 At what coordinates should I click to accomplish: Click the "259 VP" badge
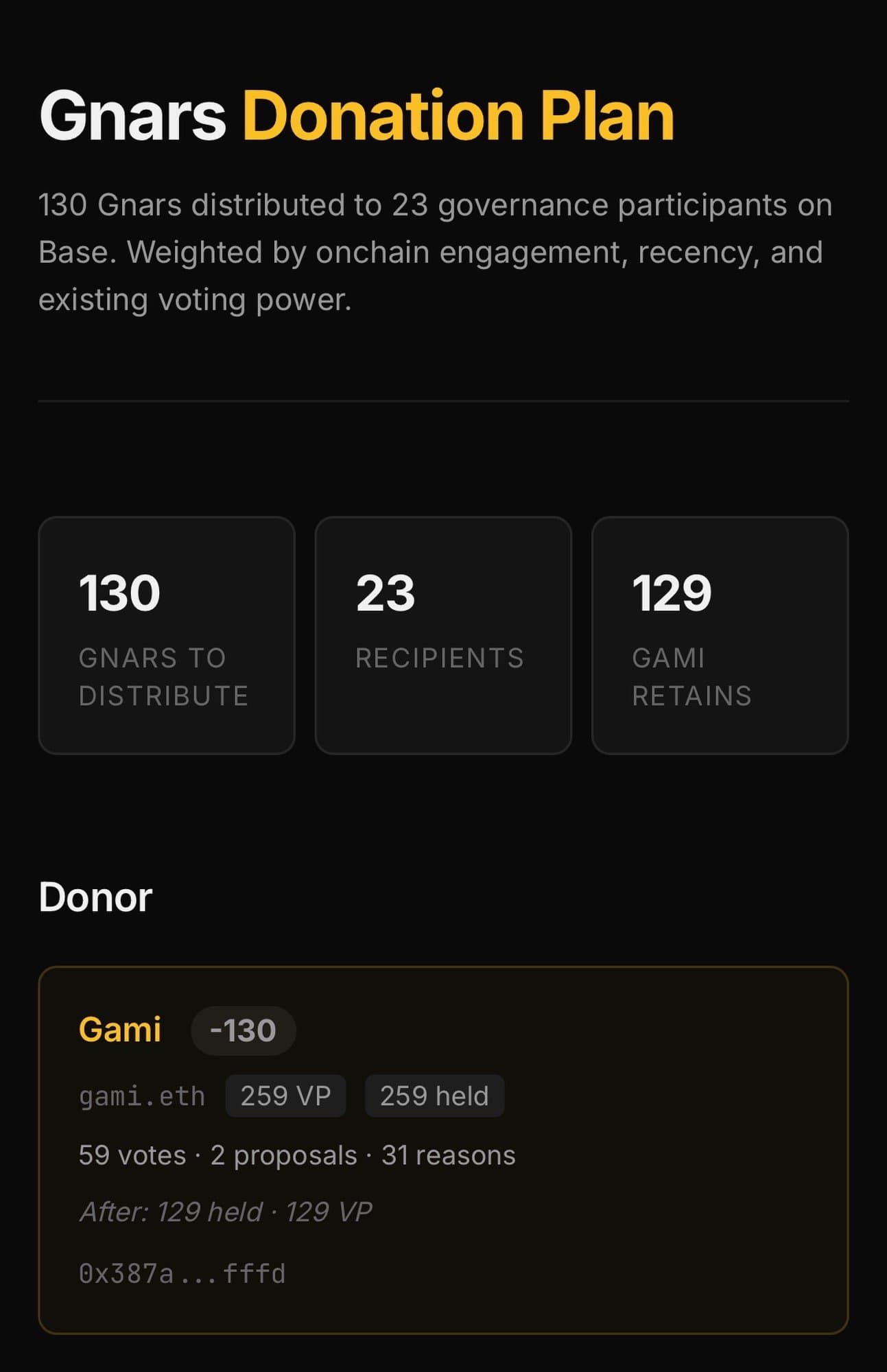tap(285, 1096)
